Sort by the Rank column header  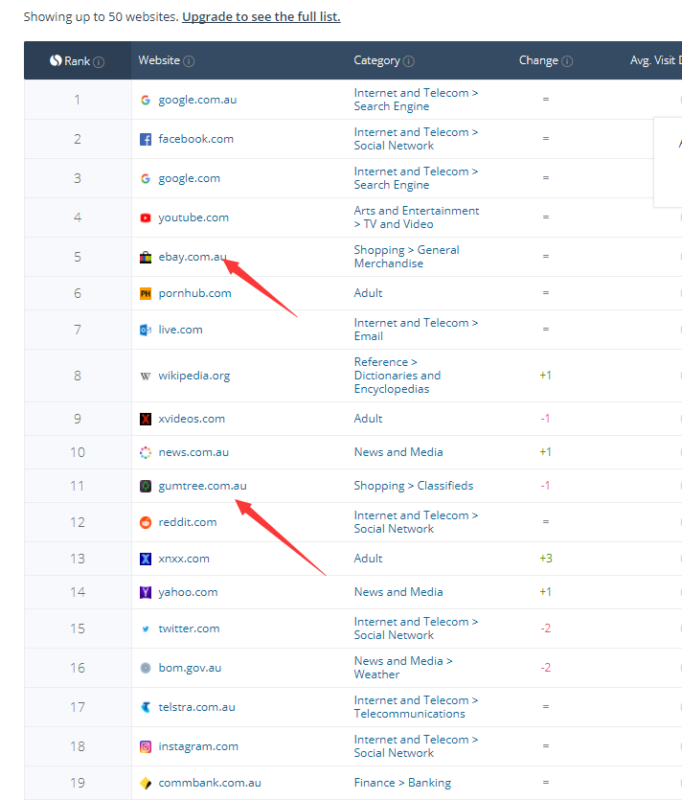(x=77, y=61)
